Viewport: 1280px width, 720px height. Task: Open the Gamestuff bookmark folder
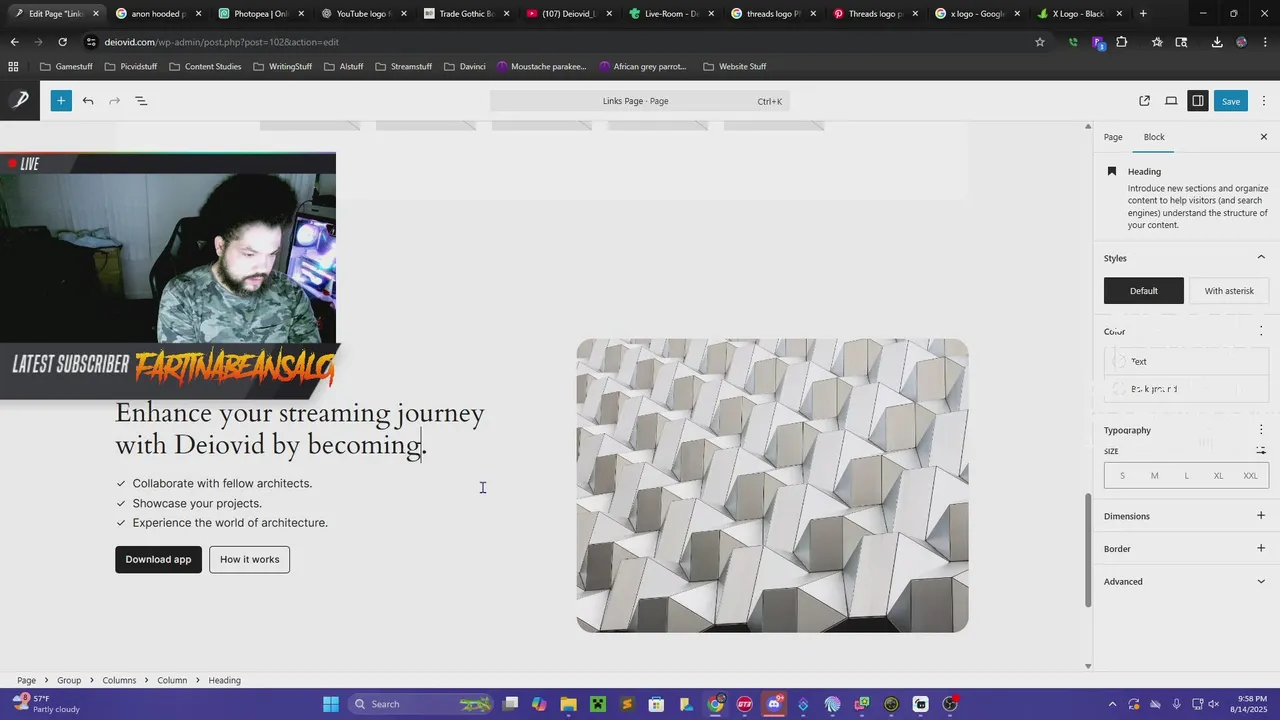tap(67, 66)
